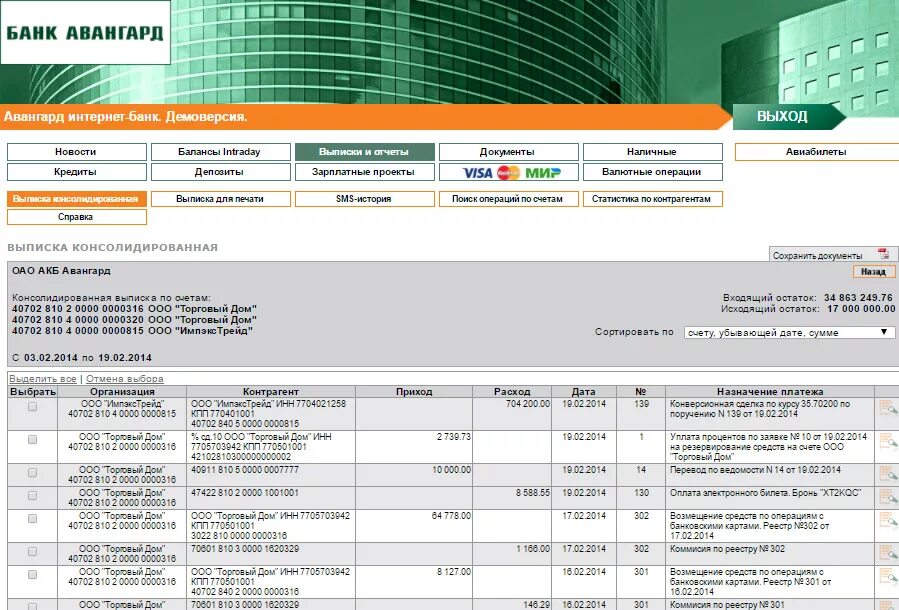Tick checkbox for 146.29 expense row
This screenshot has height=610, width=899.
33,606
